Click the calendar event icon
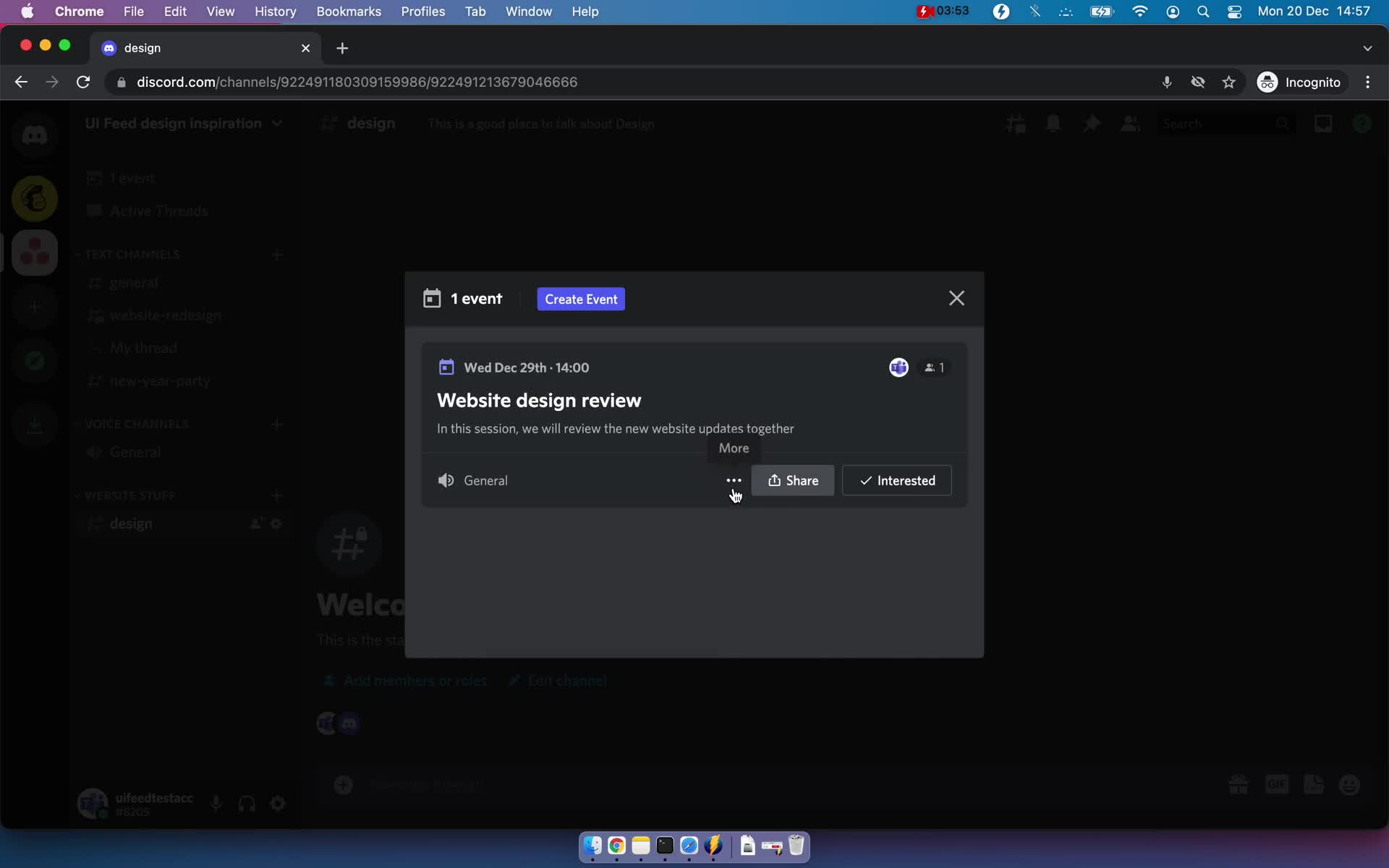Viewport: 1389px width, 868px height. [446, 367]
